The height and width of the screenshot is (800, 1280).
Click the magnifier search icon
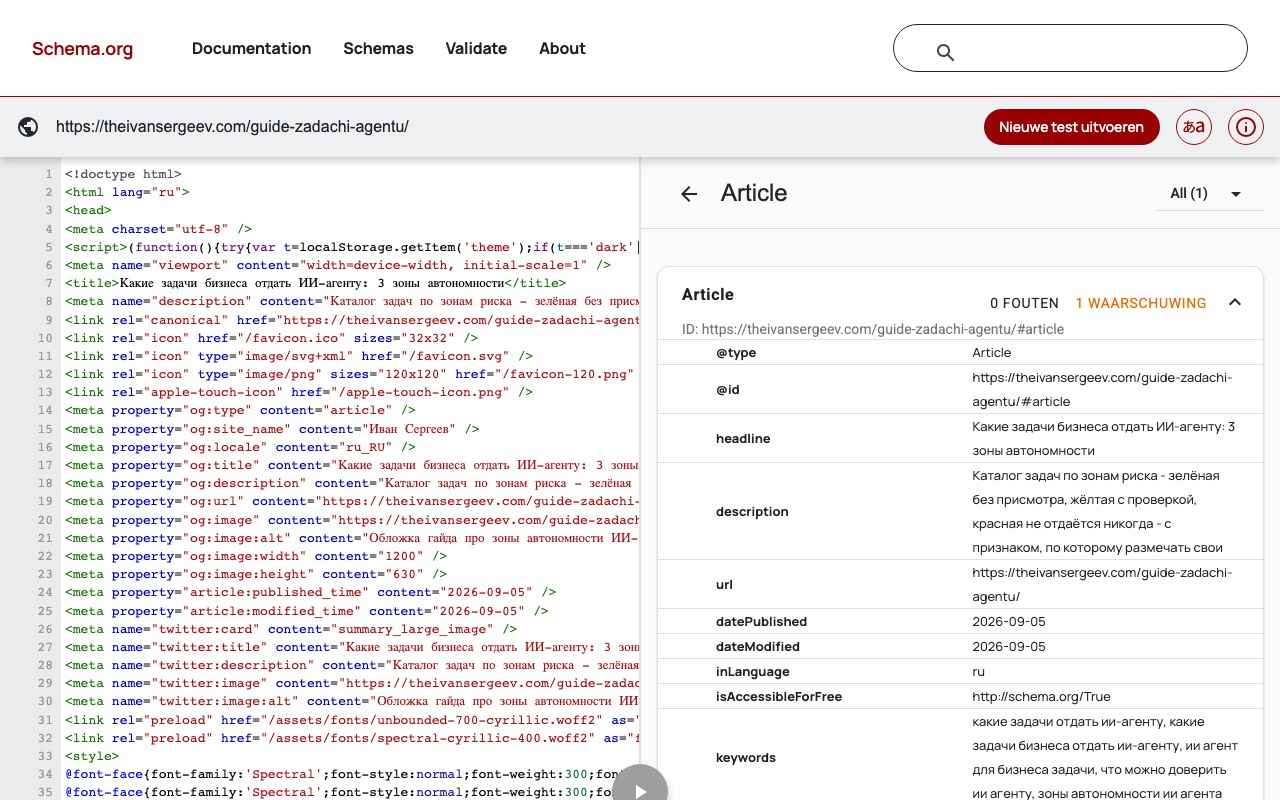click(x=945, y=52)
